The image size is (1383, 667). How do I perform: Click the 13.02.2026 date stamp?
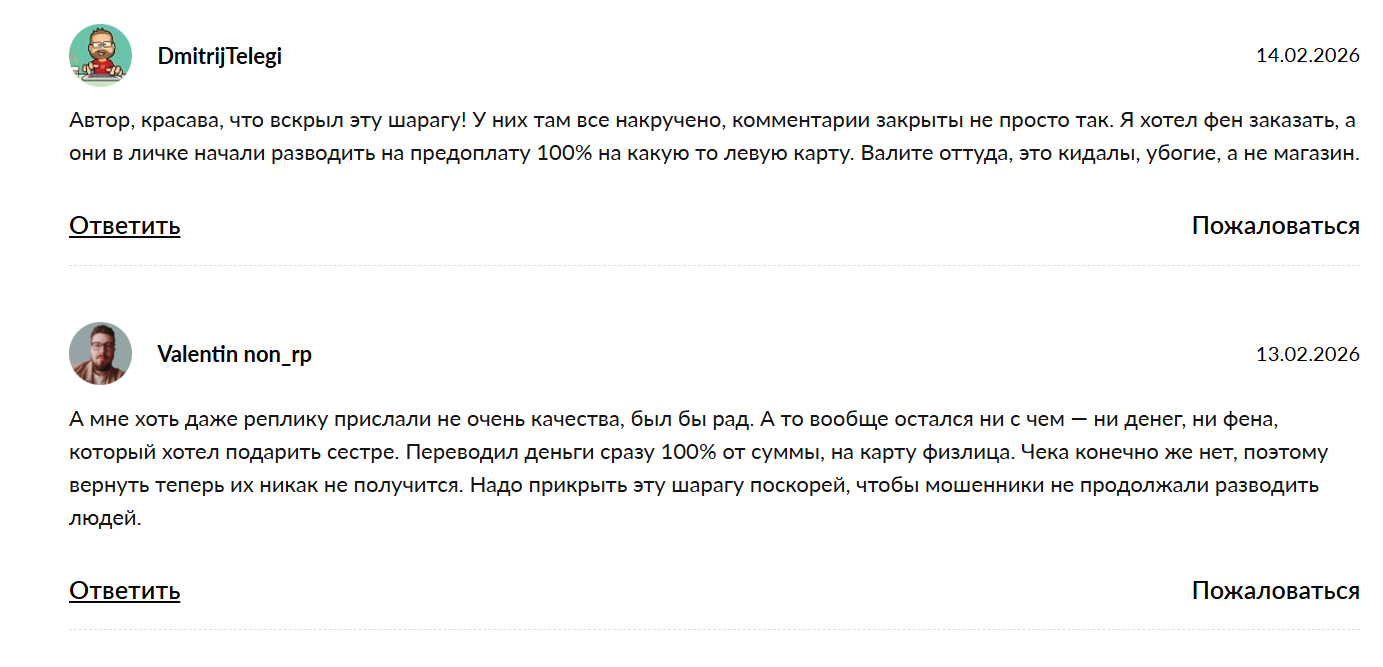coord(1307,354)
